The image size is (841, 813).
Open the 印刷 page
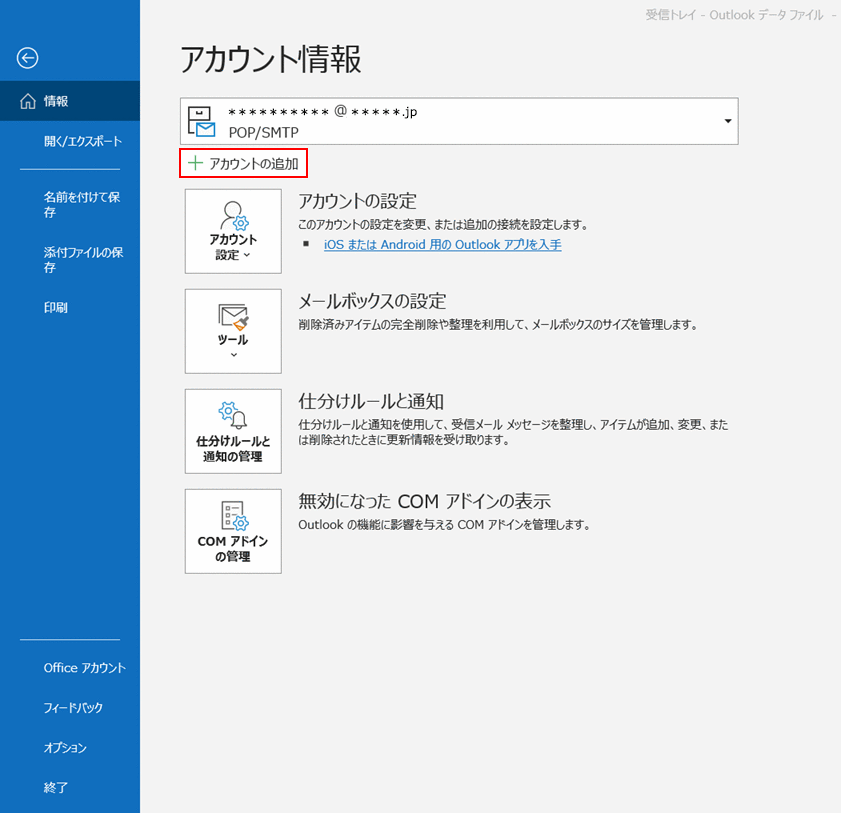pyautogui.click(x=56, y=308)
